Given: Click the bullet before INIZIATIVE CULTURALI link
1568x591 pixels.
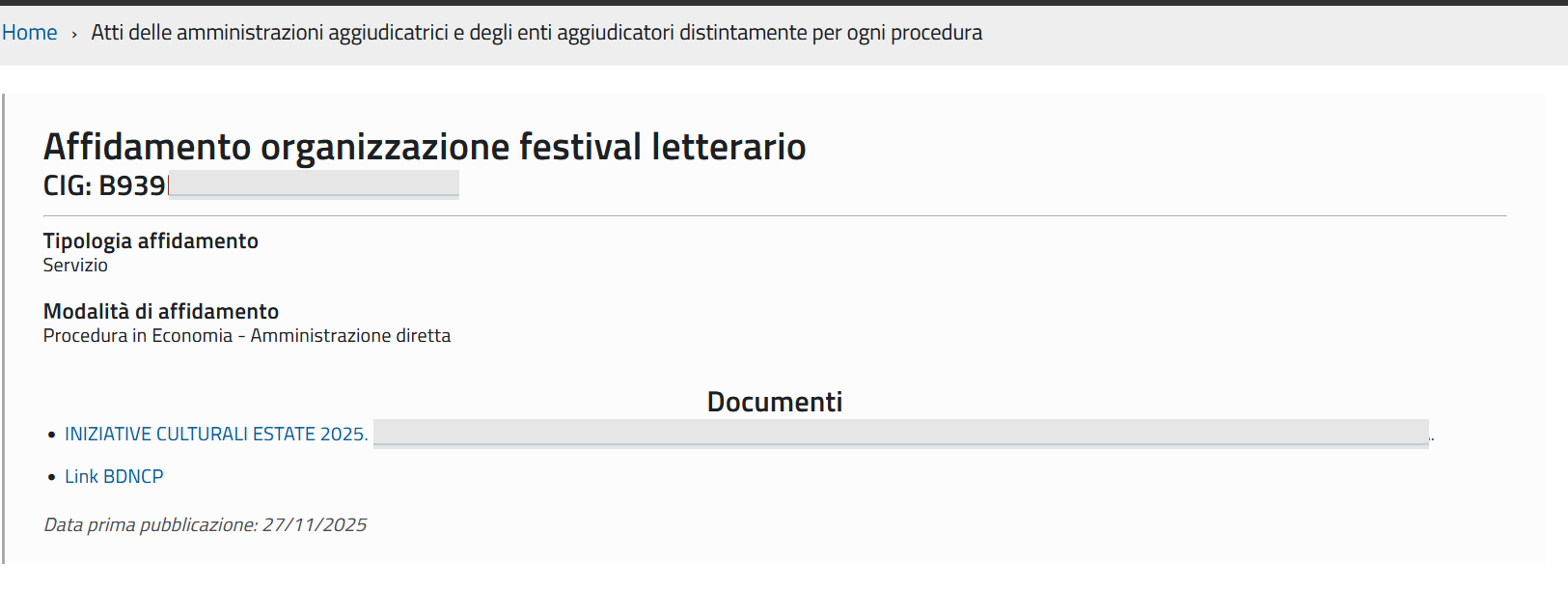Looking at the screenshot, I should [52, 436].
